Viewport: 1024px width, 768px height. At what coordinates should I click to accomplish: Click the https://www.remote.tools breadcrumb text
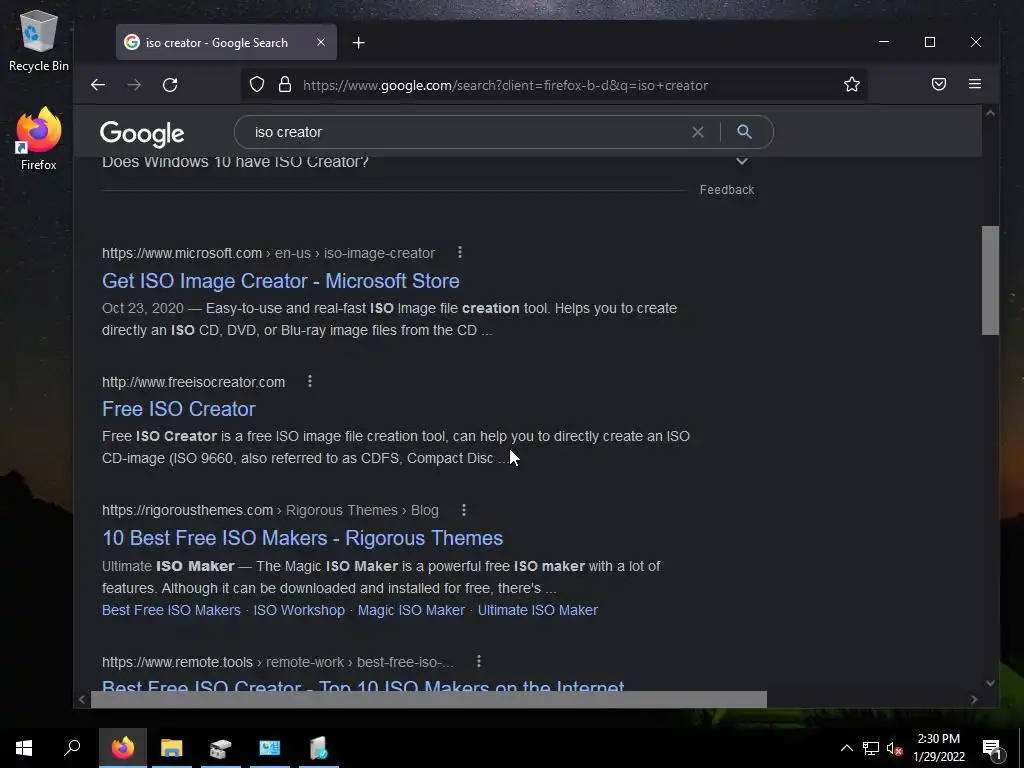[x=177, y=662]
